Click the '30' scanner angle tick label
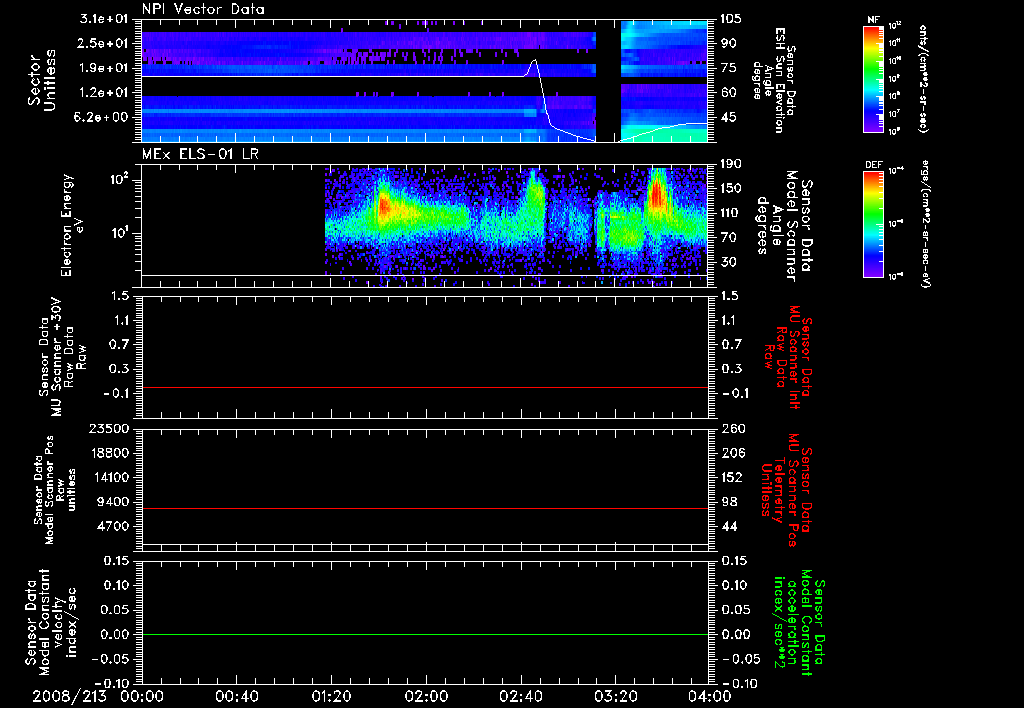 point(729,263)
